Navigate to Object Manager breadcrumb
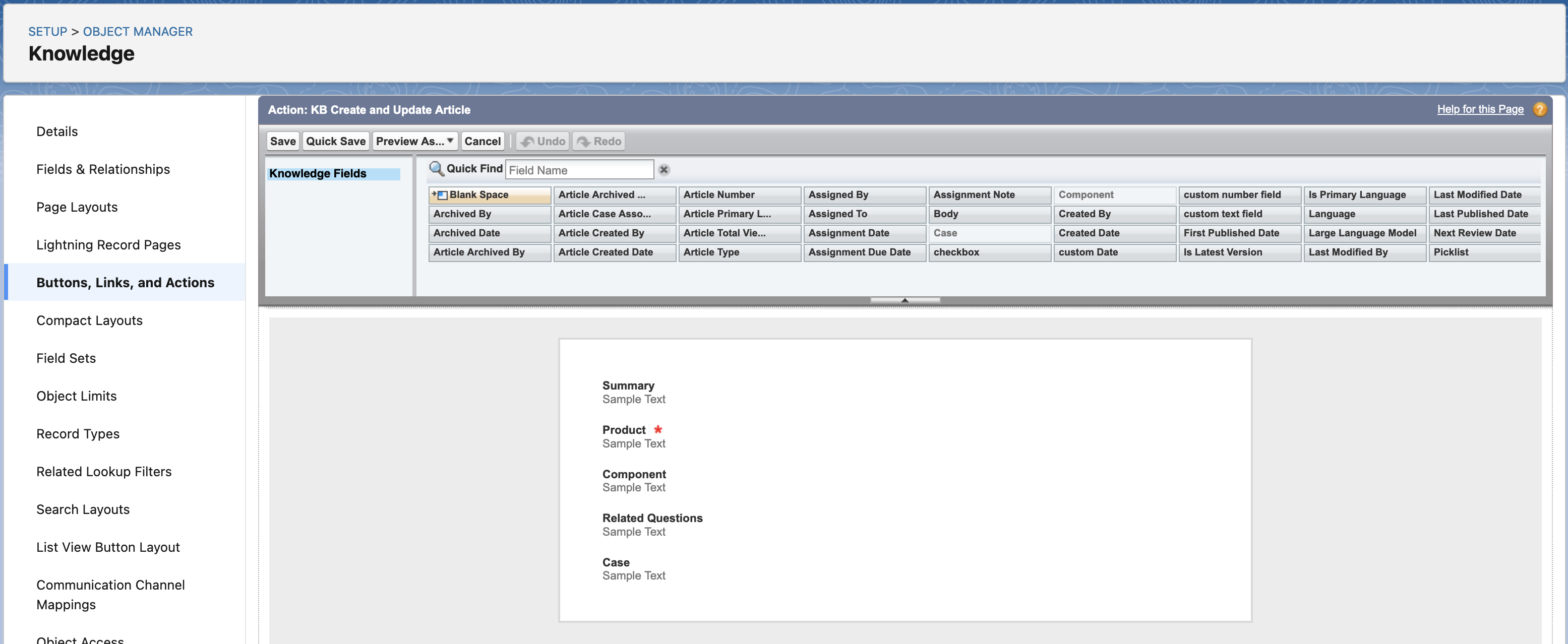 click(138, 32)
